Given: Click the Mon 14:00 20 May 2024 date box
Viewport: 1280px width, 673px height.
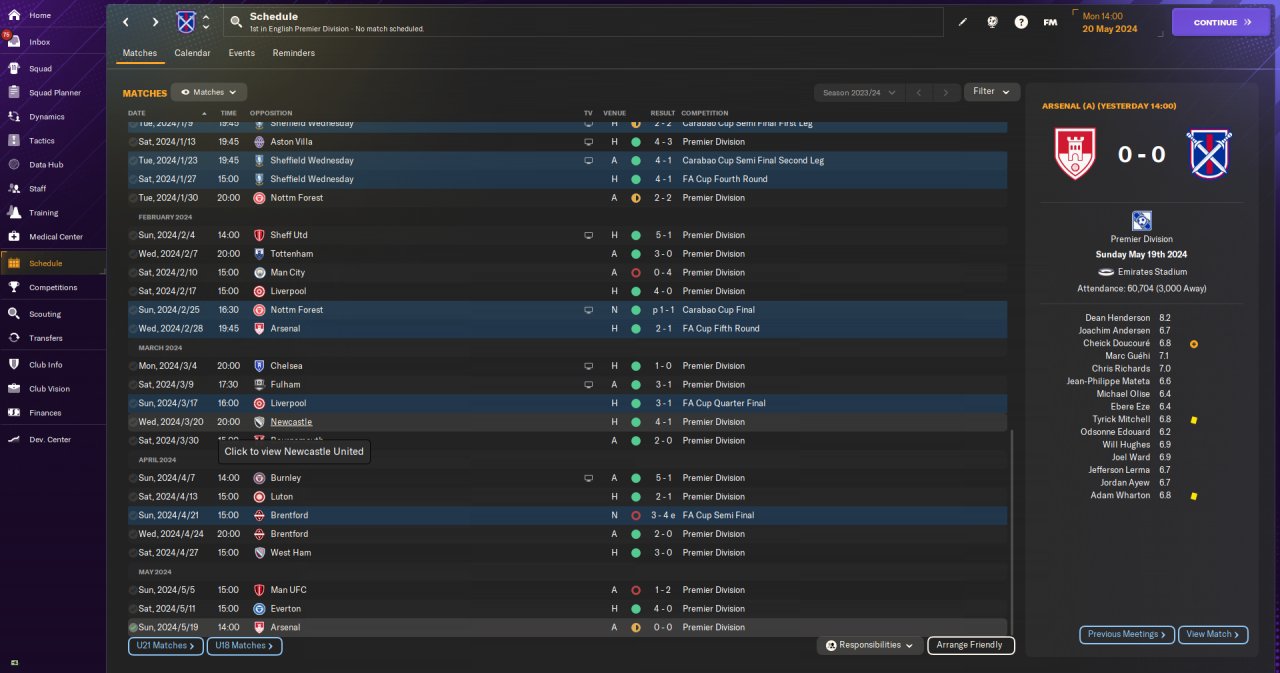Looking at the screenshot, I should (x=1117, y=22).
